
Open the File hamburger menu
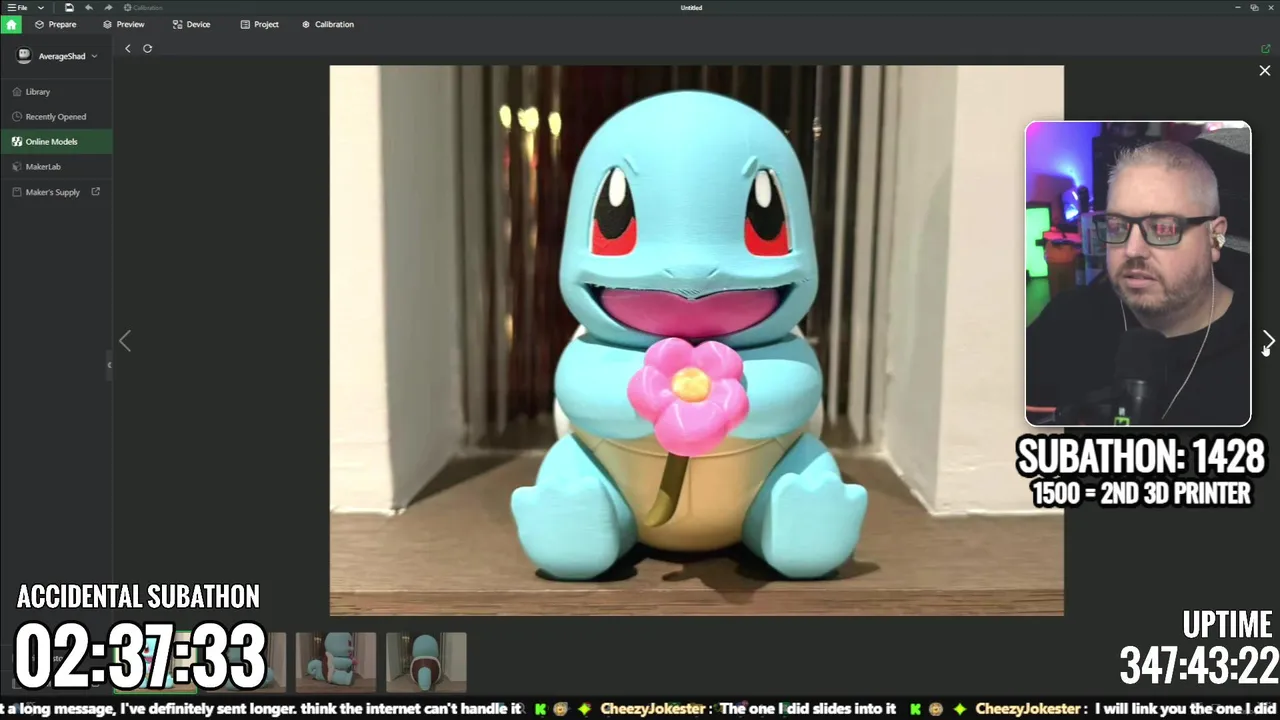point(17,7)
